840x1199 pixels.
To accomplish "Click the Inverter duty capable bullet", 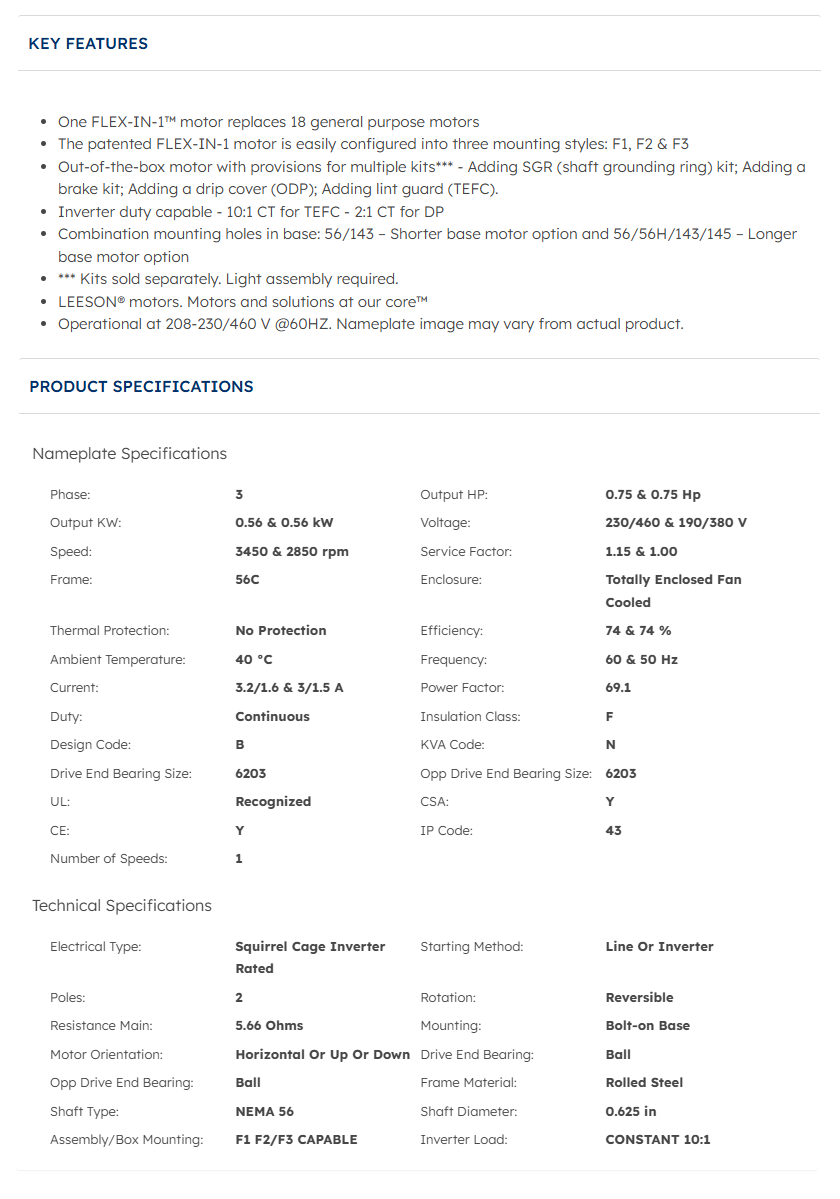I will click(x=251, y=212).
